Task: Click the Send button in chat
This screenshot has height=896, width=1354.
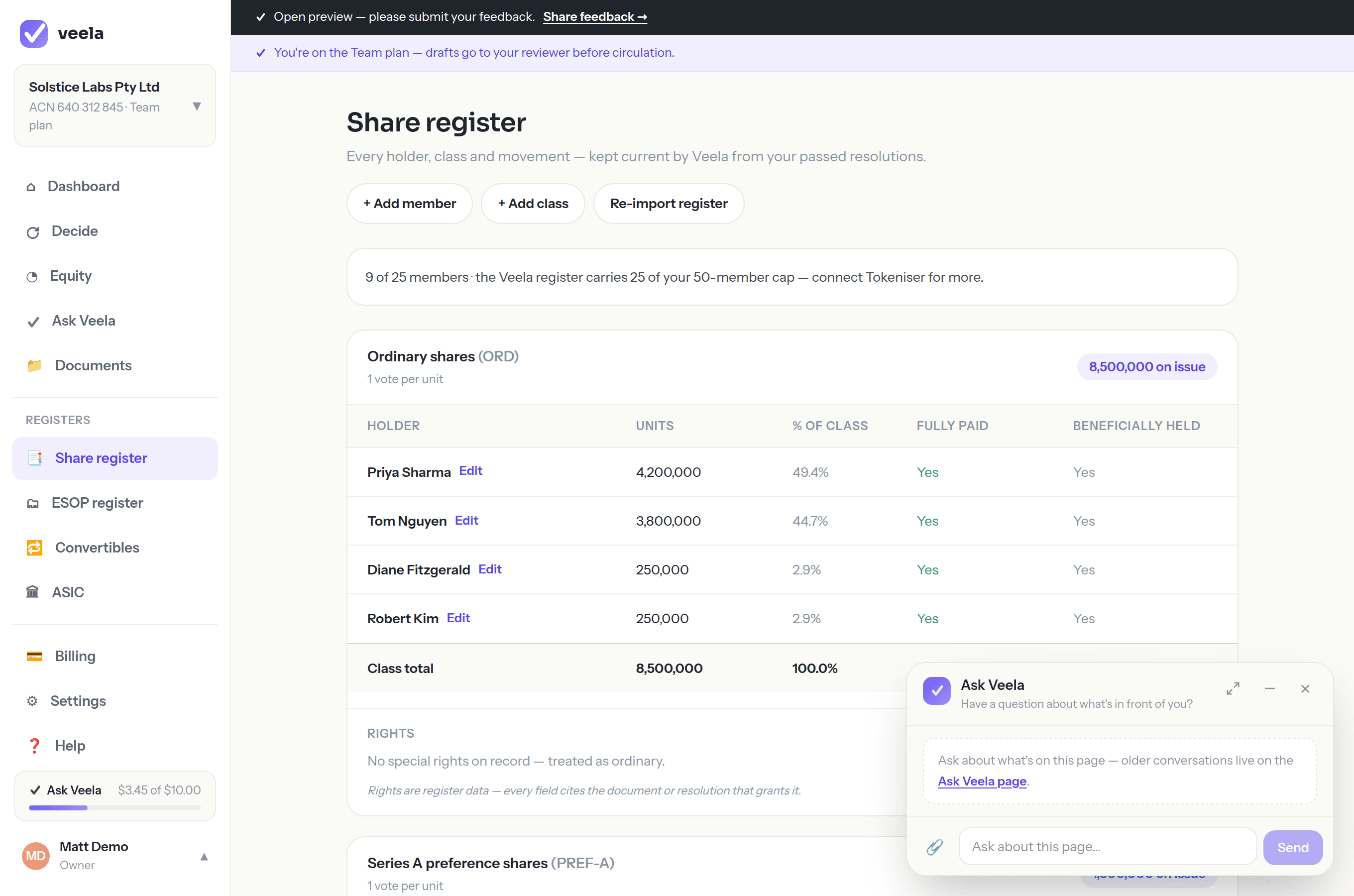Action: [1292, 847]
